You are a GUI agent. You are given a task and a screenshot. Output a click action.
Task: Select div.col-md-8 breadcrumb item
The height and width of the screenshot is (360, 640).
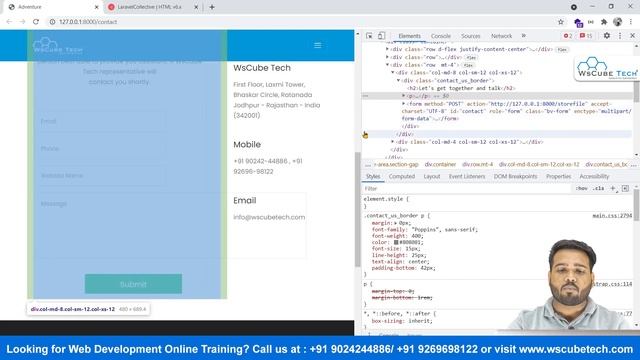point(539,164)
